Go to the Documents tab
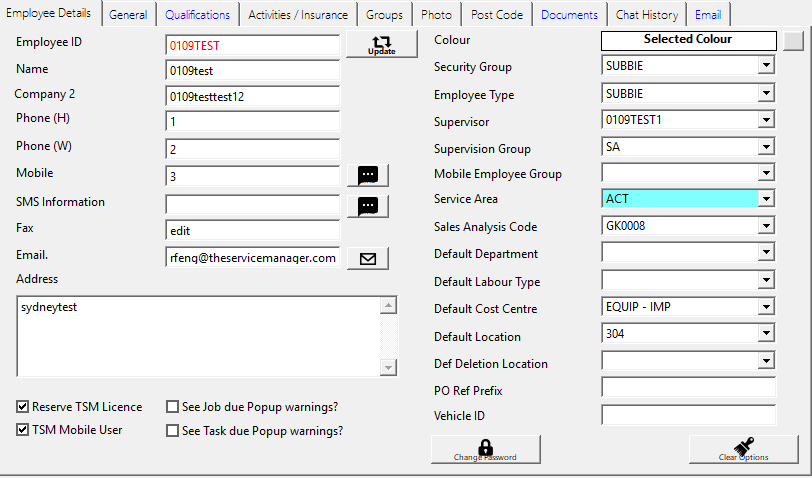 tap(569, 15)
